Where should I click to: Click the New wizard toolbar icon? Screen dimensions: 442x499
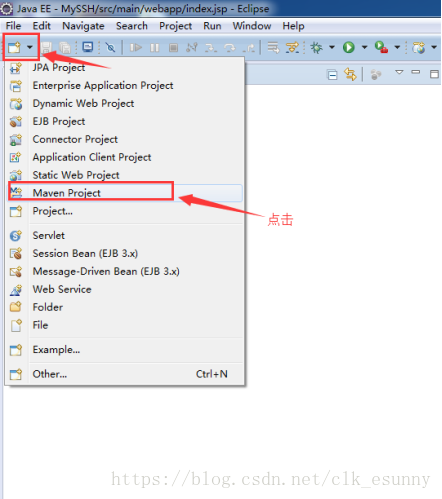click(x=15, y=47)
